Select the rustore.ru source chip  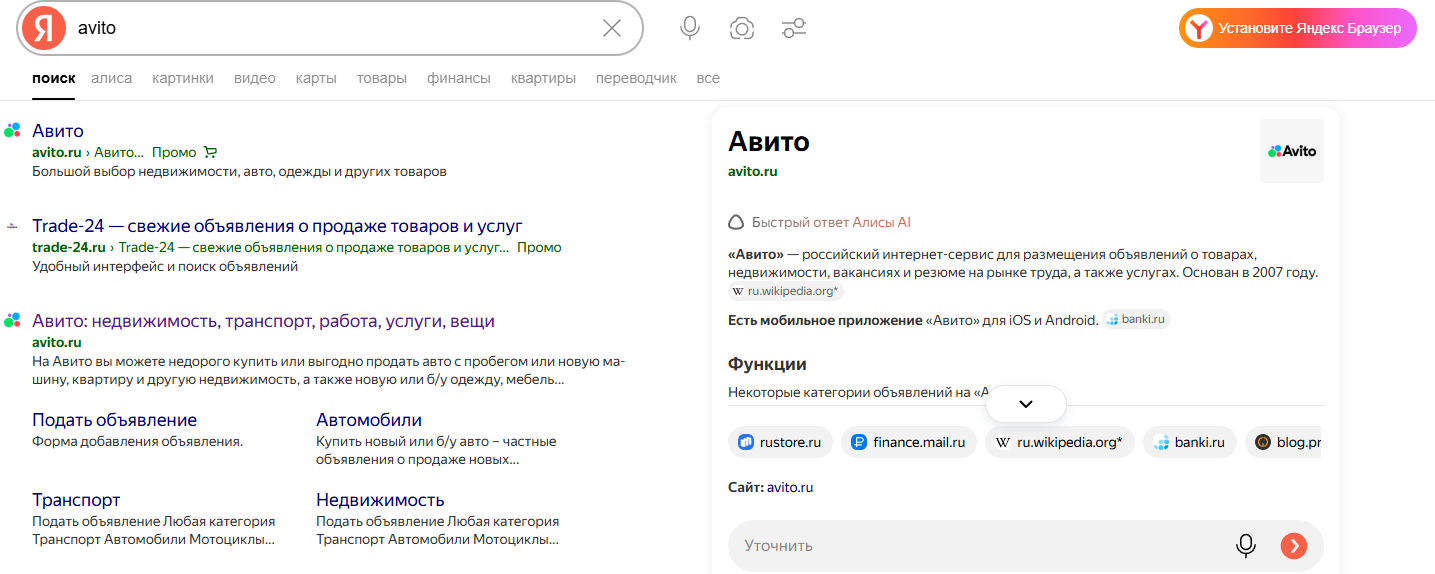pos(780,442)
